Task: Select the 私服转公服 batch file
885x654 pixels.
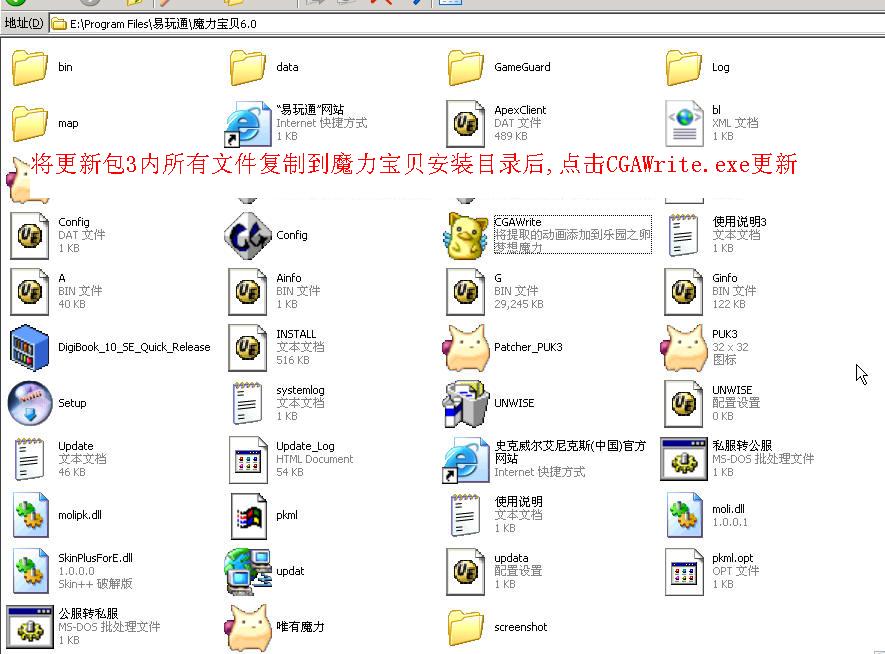Action: (684, 459)
